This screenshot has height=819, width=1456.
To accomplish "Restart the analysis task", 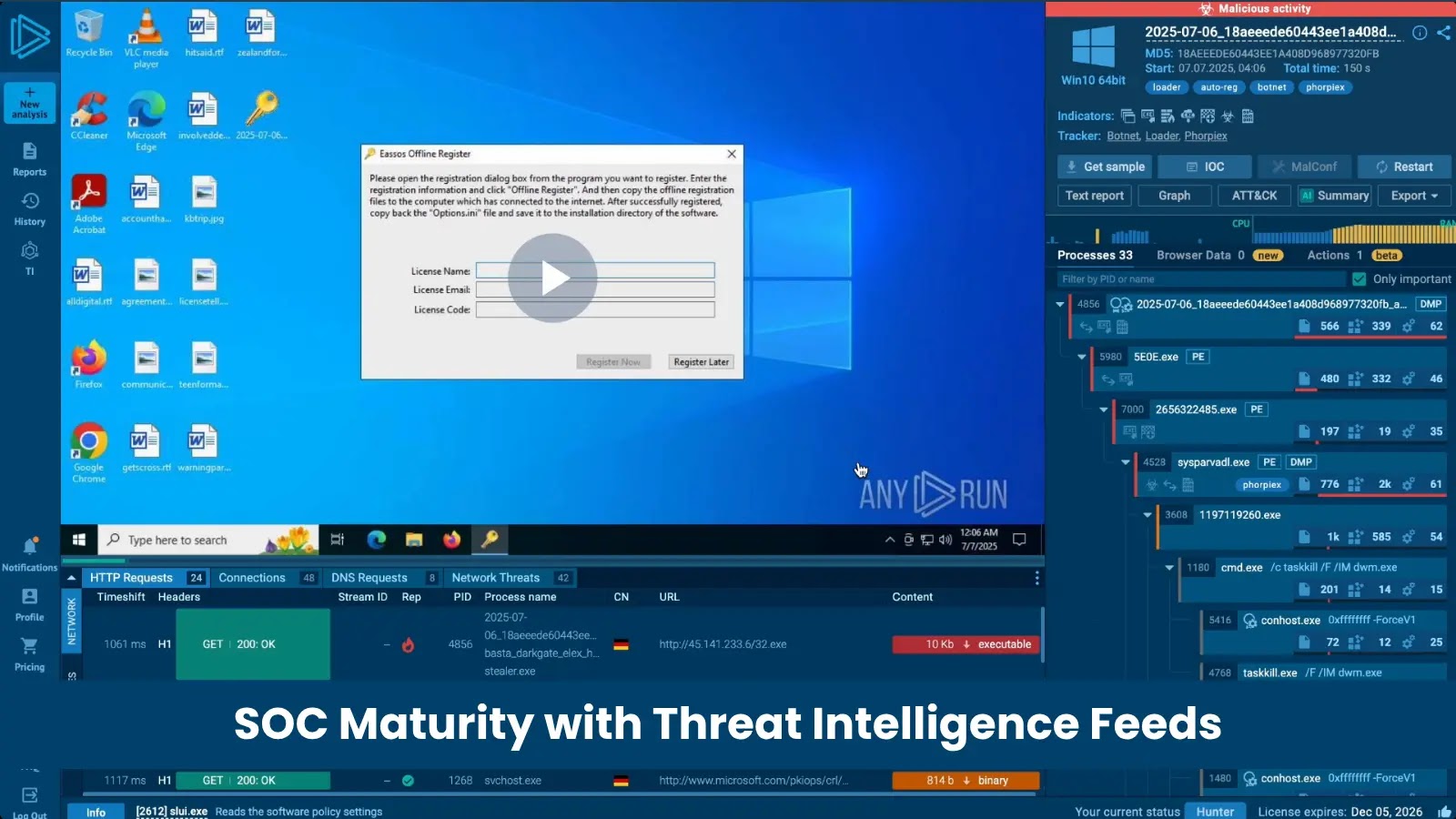I will [x=1404, y=167].
